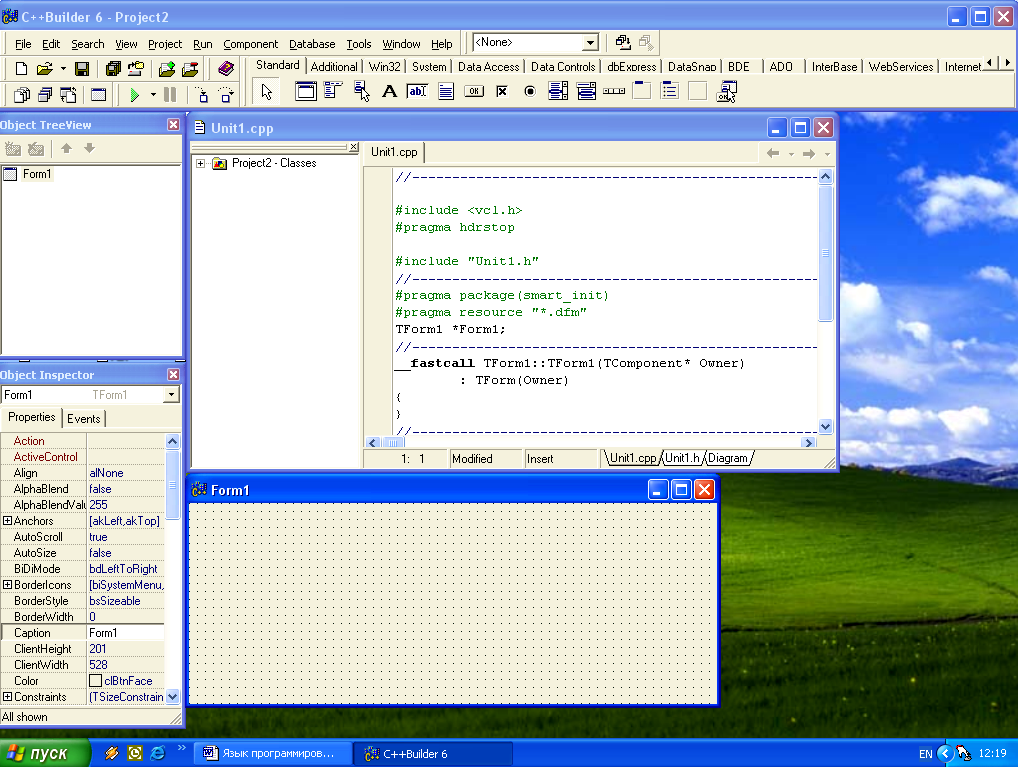This screenshot has width=1018, height=767.
Task: Open the Diagram tab in code editor
Action: click(728, 459)
